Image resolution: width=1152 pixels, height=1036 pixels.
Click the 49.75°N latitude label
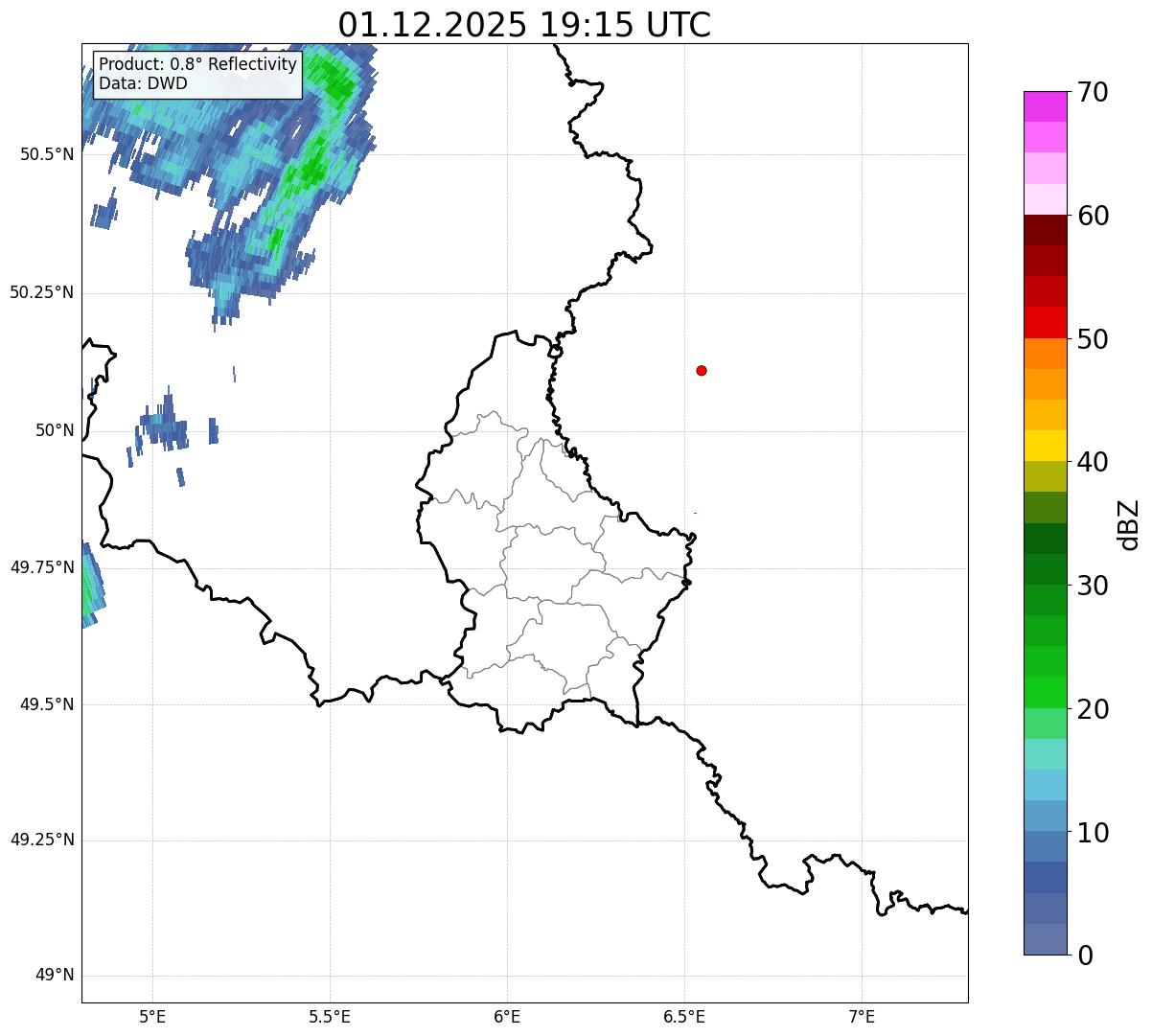coord(41,567)
